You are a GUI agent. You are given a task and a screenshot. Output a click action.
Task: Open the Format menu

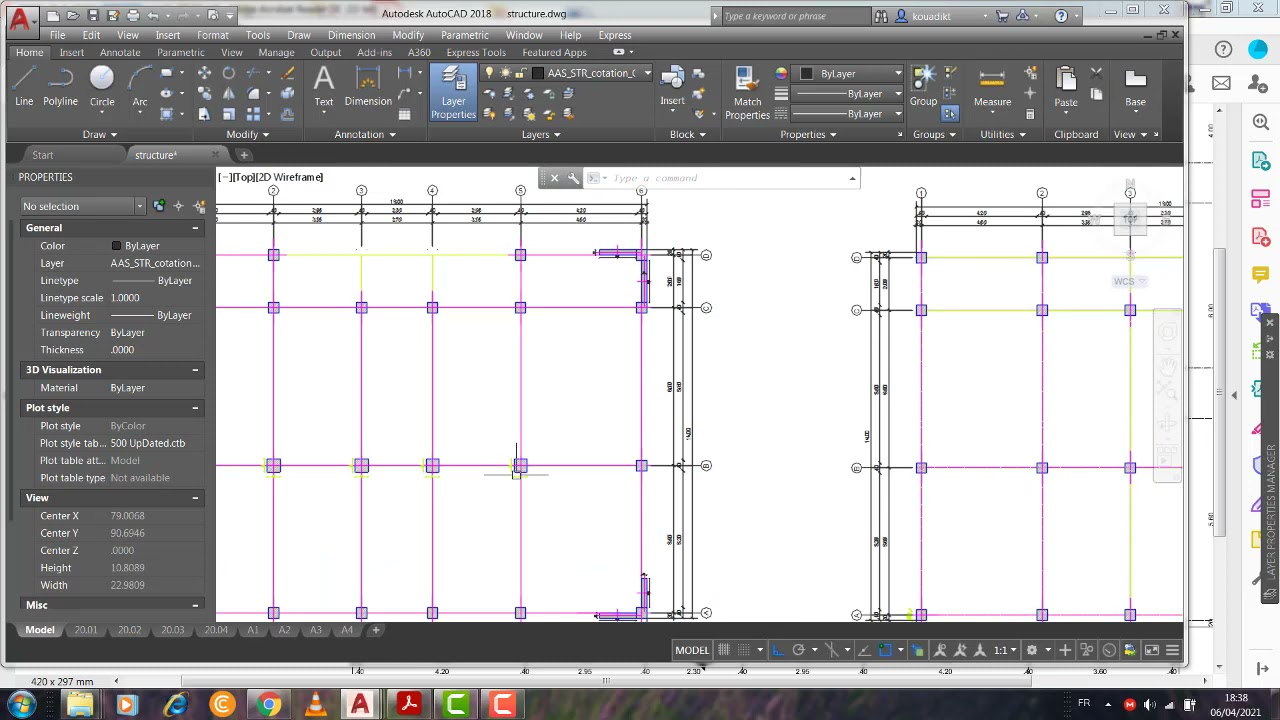(212, 35)
